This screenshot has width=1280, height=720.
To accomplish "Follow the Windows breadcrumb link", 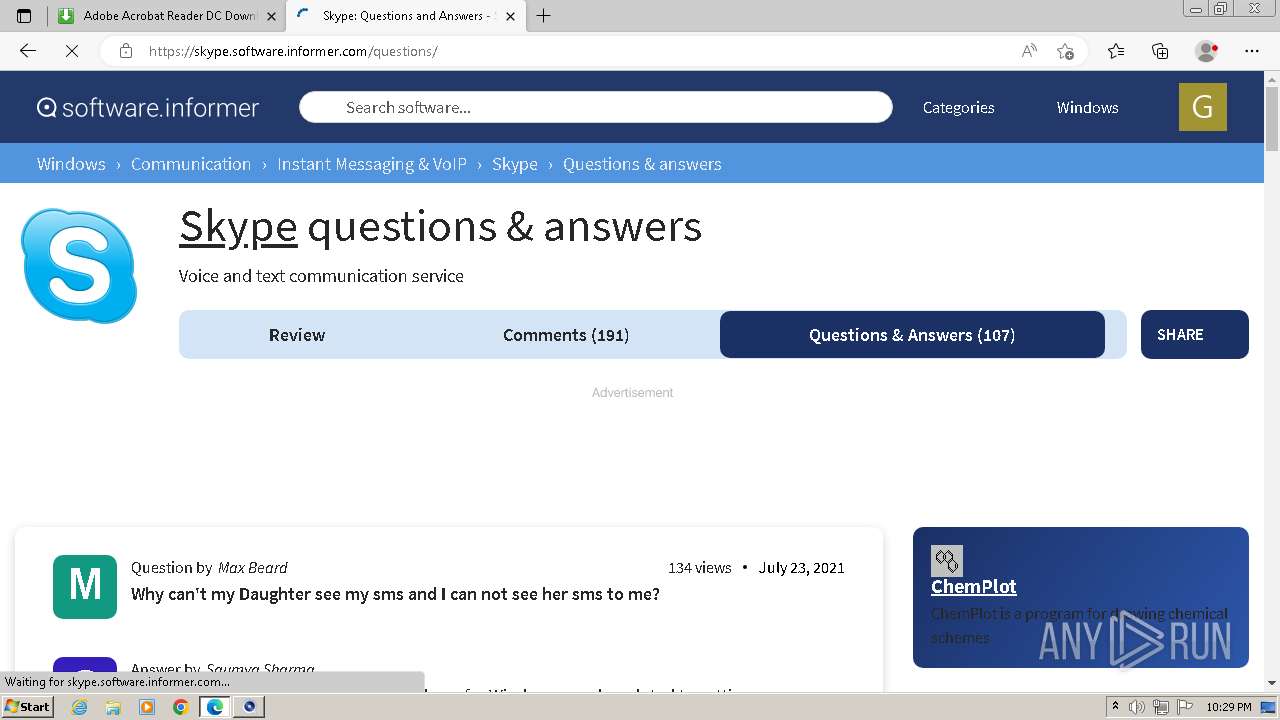I will click(x=71, y=164).
